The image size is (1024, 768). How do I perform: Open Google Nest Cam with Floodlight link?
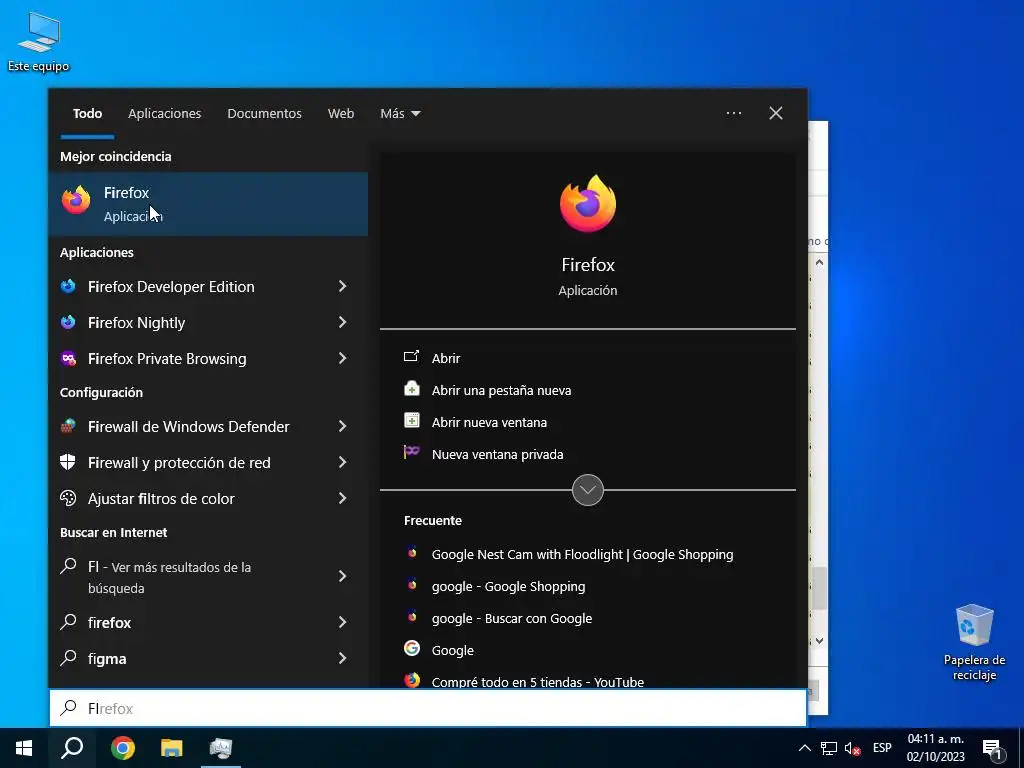tap(583, 554)
